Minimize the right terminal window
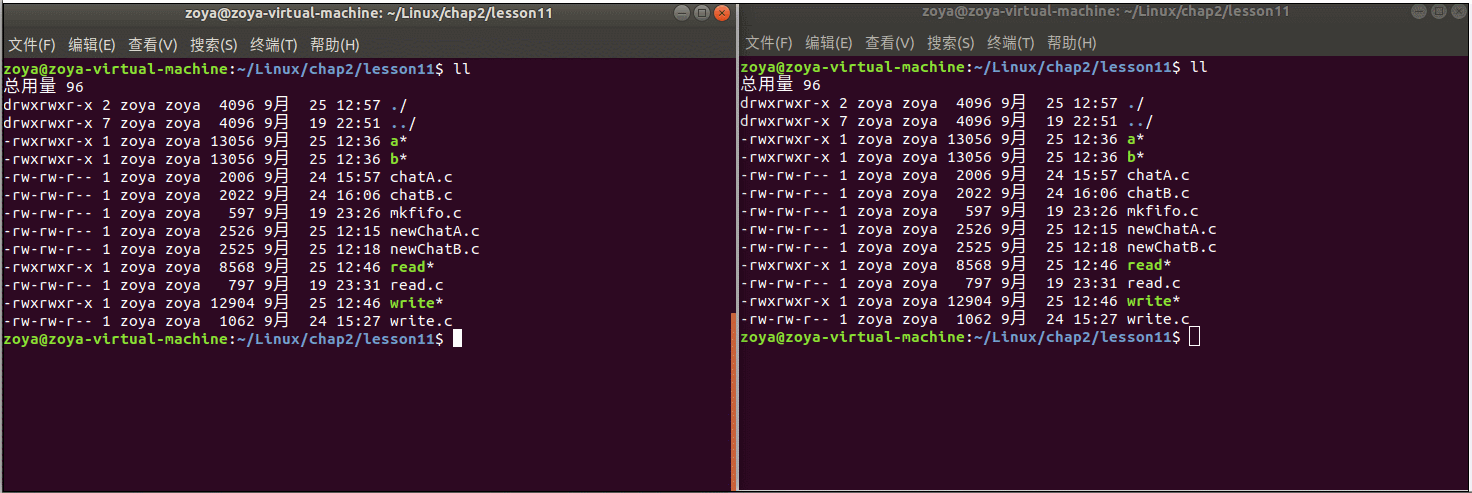 1419,11
